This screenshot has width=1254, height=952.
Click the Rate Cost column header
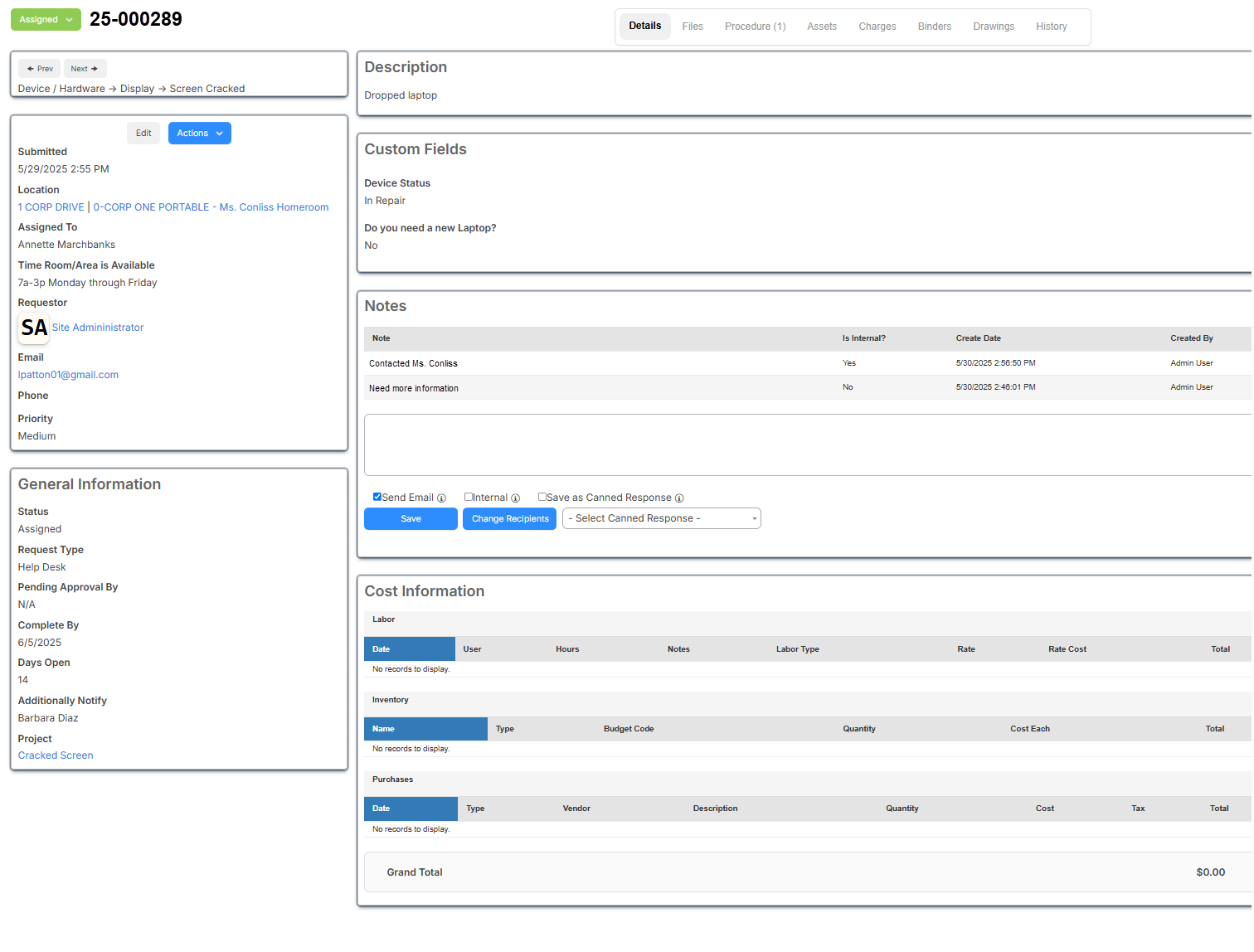pos(1067,649)
